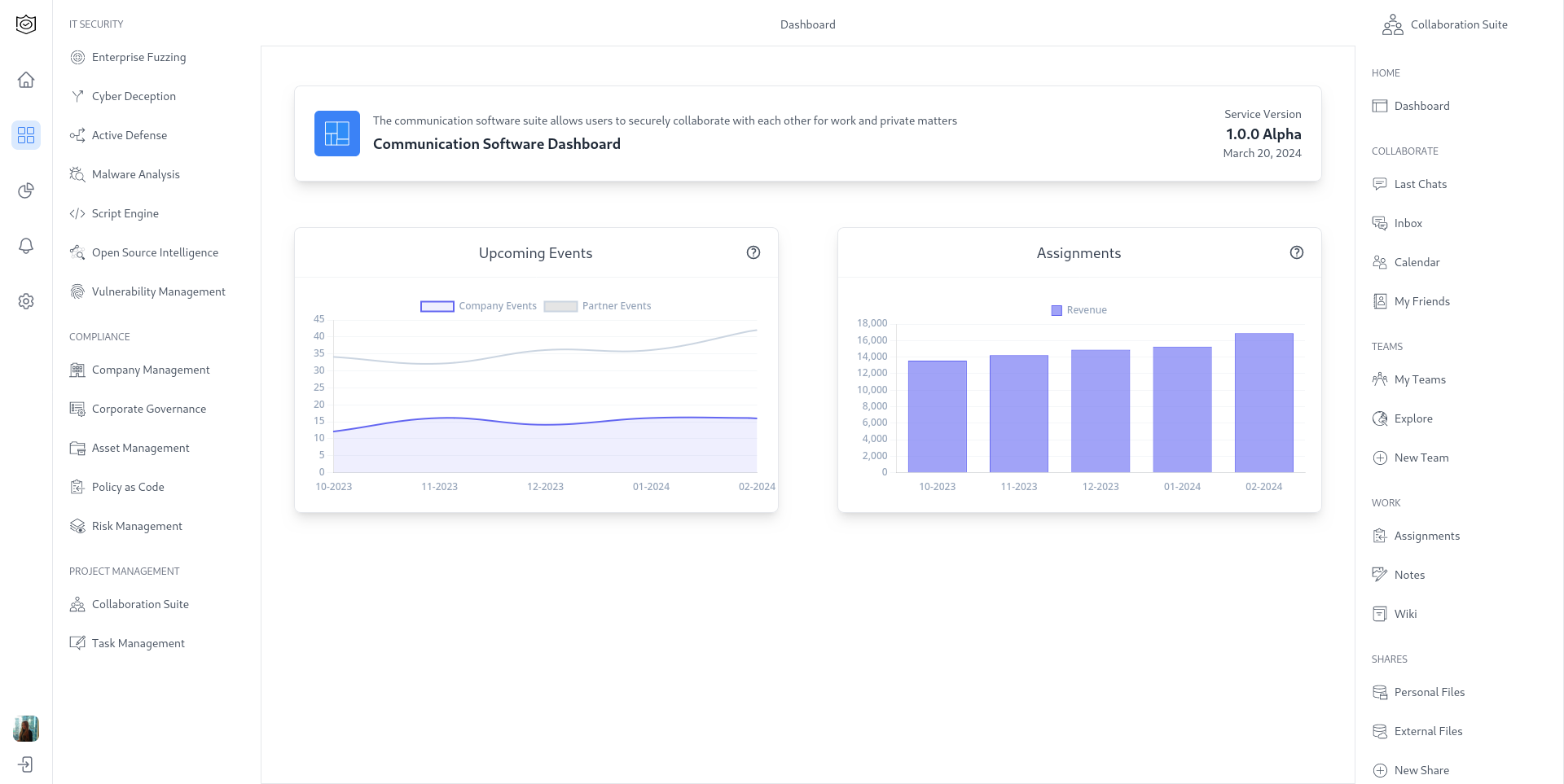This screenshot has width=1564, height=784.
Task: Open help icon for Assignments chart
Action: pos(1297,252)
